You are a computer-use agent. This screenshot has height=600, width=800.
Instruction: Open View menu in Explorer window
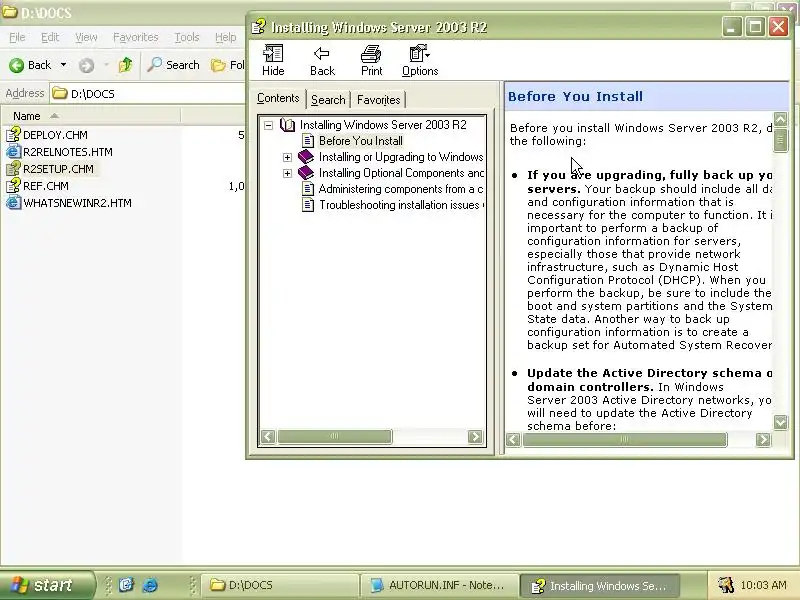click(86, 37)
